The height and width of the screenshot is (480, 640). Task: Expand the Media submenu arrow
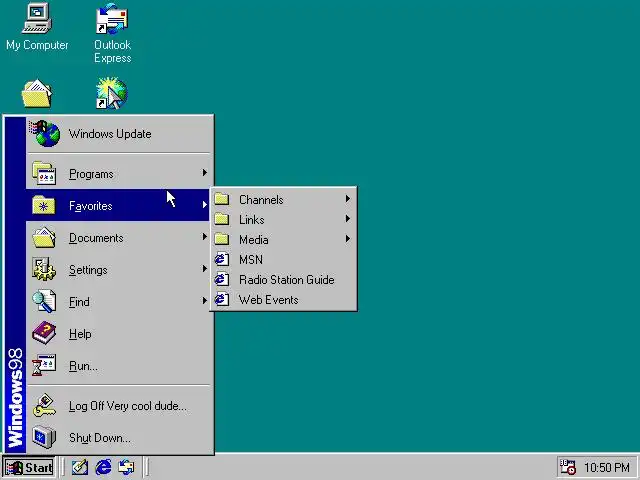(348, 239)
